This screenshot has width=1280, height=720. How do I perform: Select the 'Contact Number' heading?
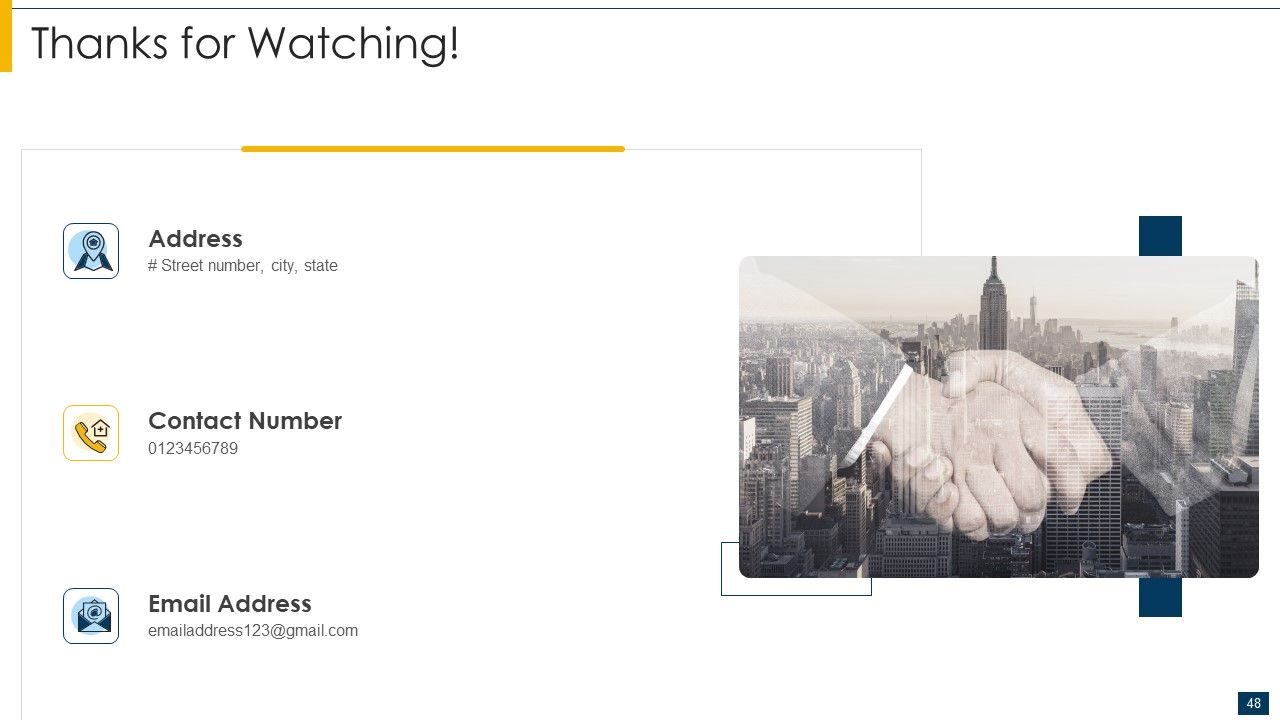[x=245, y=421]
